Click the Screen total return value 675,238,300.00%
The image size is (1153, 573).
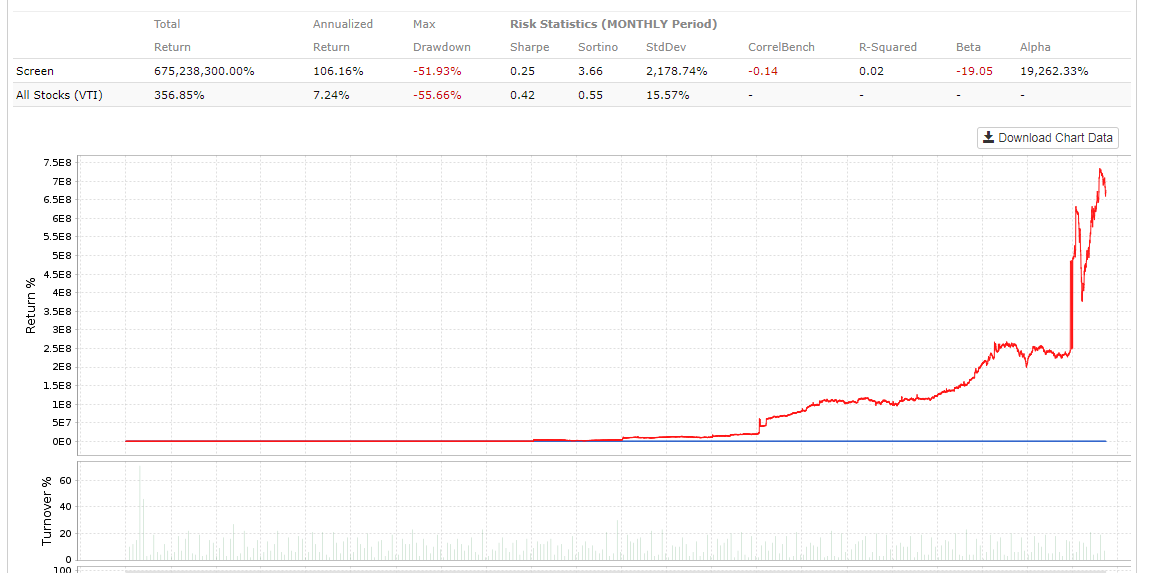204,71
